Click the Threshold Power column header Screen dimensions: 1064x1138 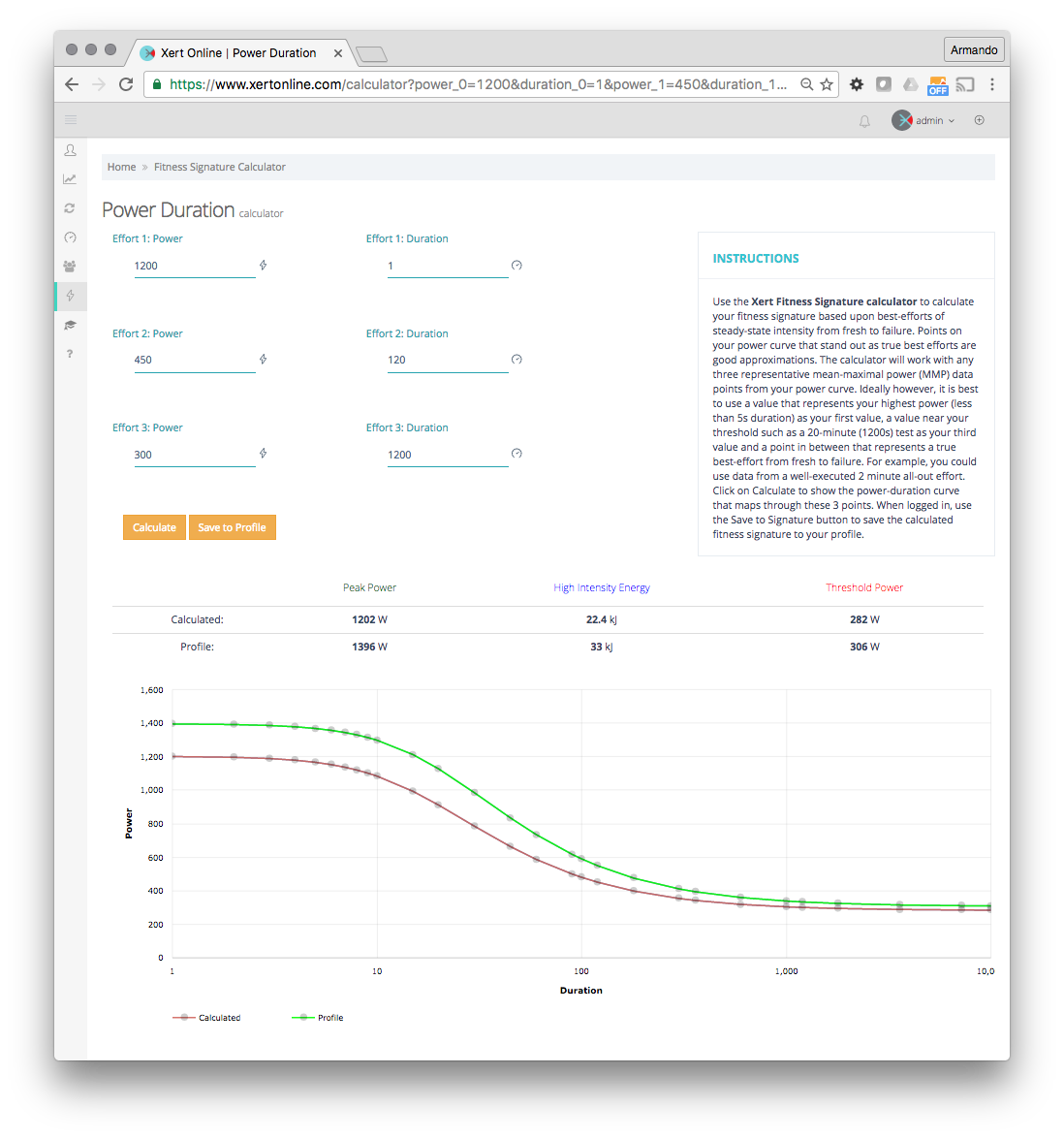click(863, 587)
